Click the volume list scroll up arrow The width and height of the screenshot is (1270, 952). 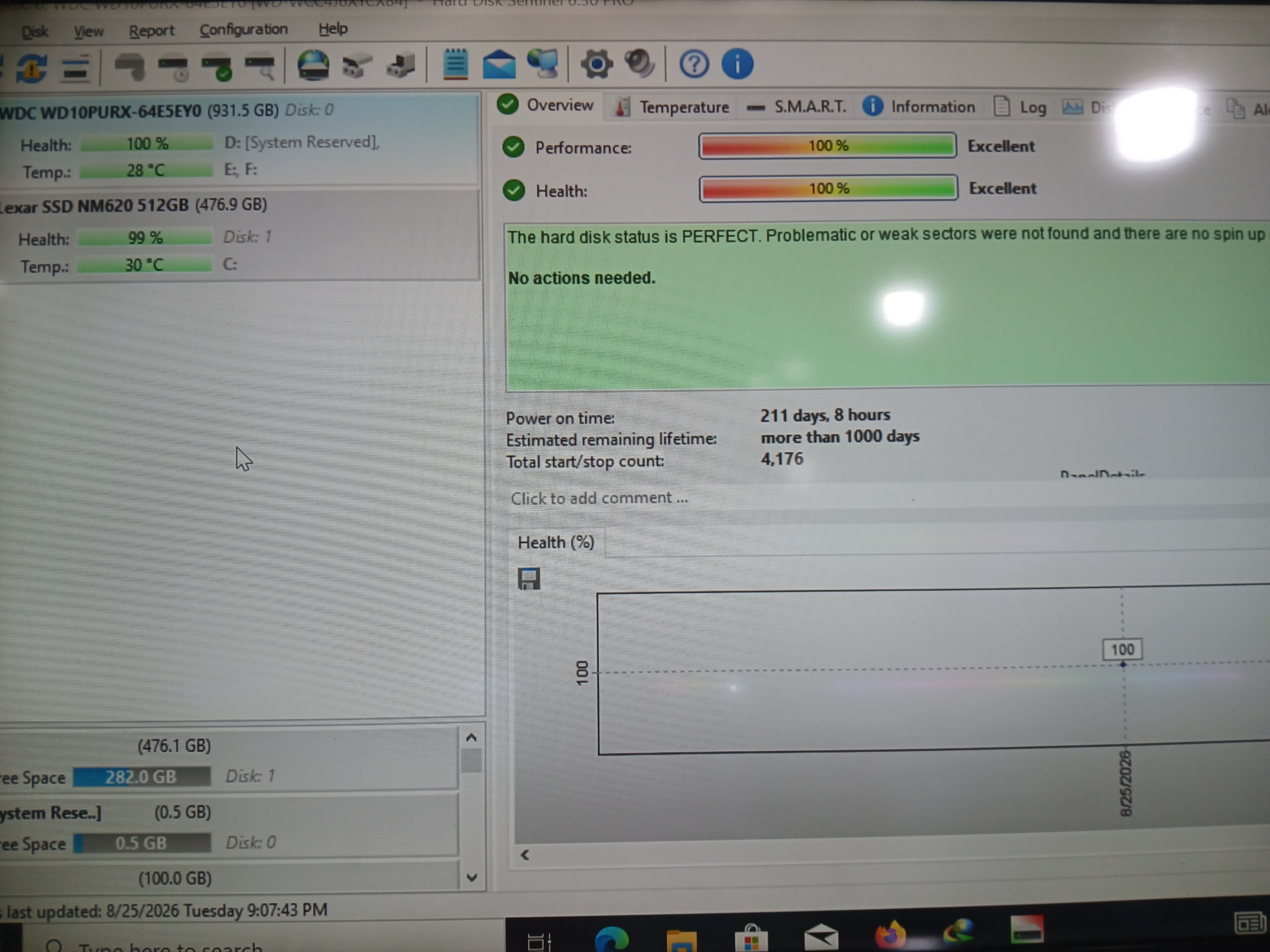pos(471,738)
